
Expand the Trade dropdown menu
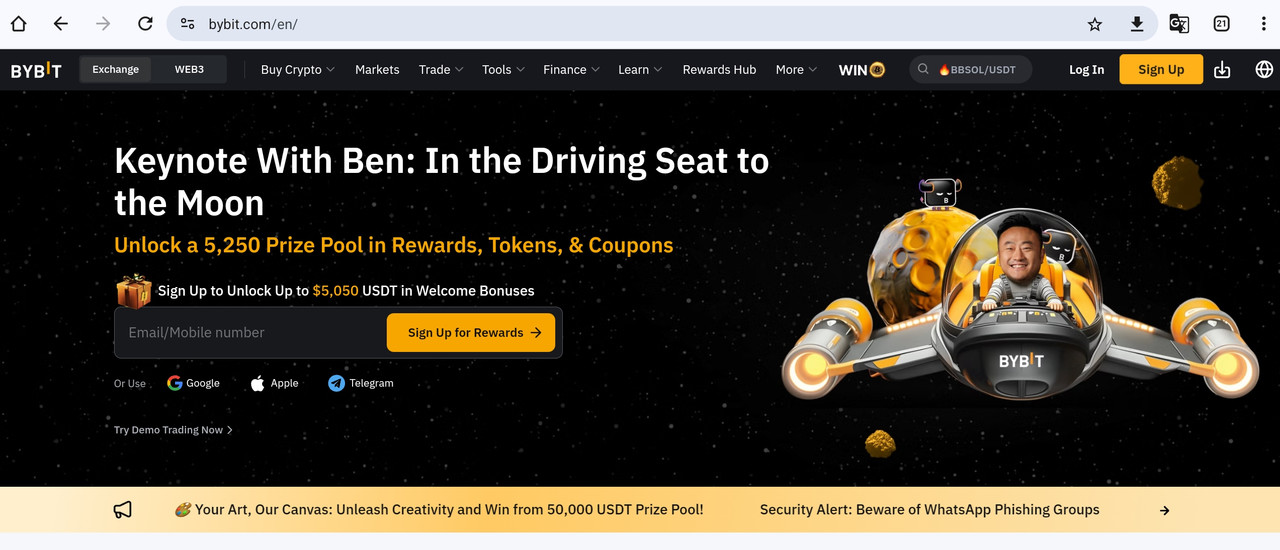tap(441, 70)
